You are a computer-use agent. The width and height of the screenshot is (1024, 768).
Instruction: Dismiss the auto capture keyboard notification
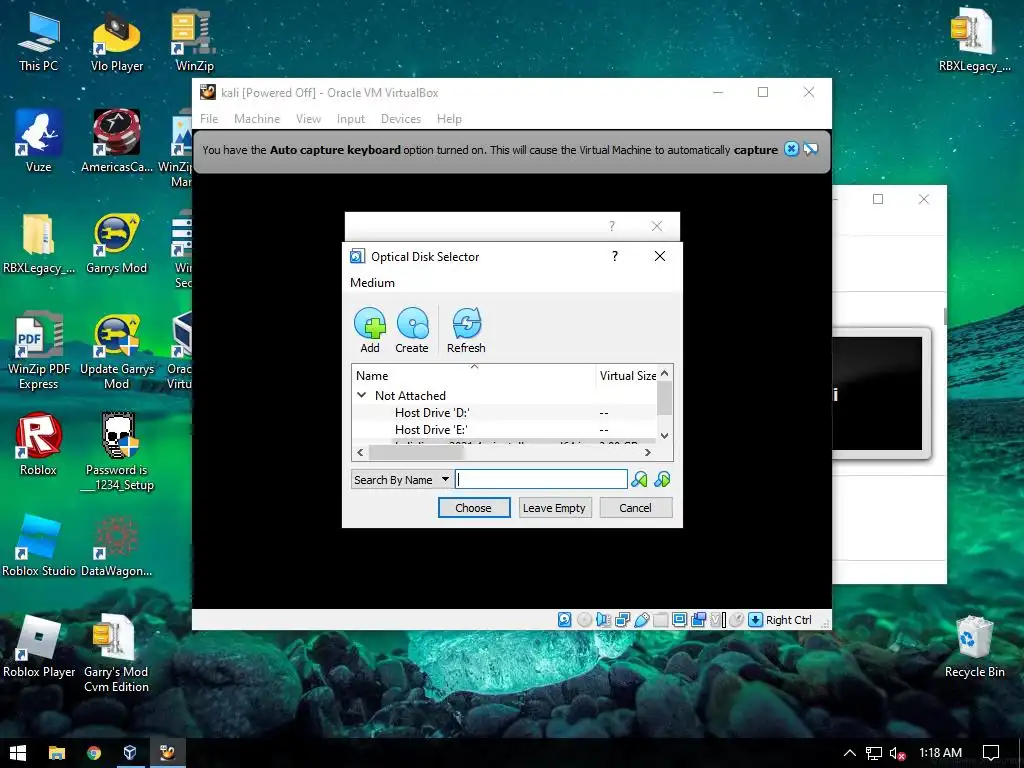point(791,149)
